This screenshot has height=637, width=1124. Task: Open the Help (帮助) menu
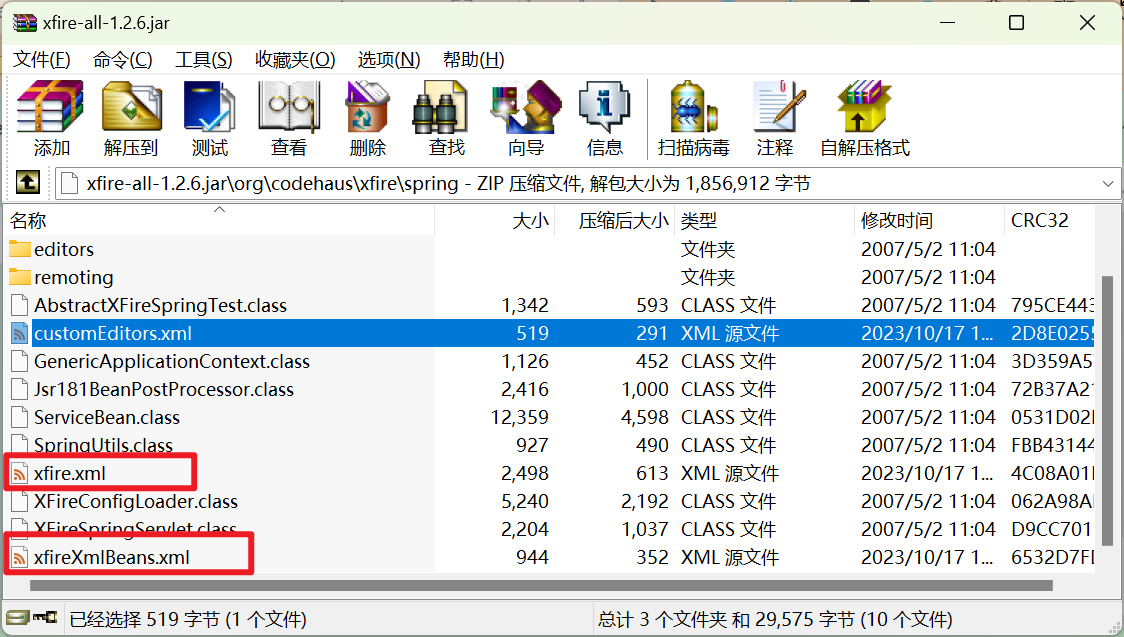point(473,59)
